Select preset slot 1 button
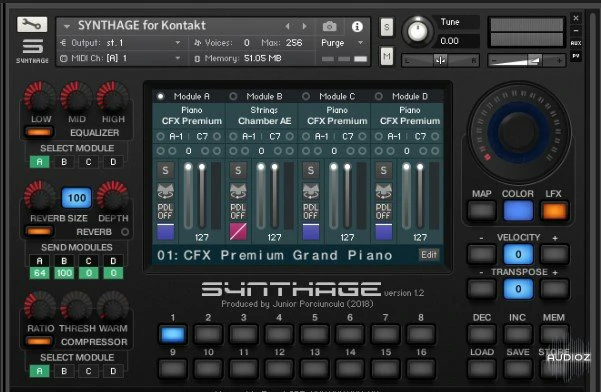The image size is (601, 392). click(173, 335)
